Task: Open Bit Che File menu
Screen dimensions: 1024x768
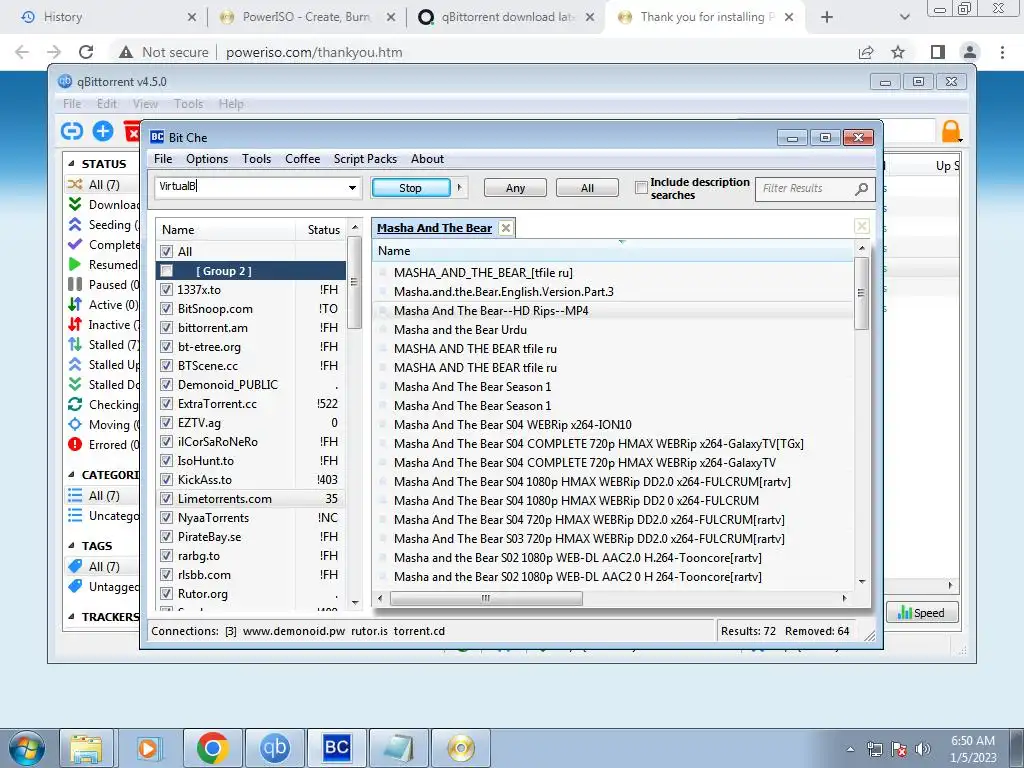Action: click(x=163, y=159)
